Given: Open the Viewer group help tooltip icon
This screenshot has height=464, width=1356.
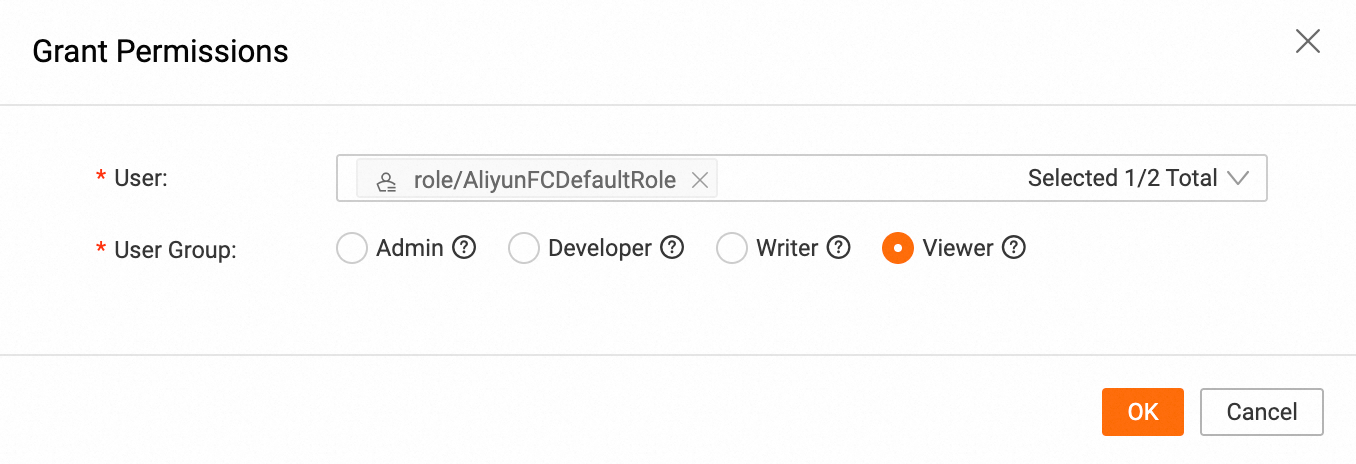Looking at the screenshot, I should tap(1014, 247).
